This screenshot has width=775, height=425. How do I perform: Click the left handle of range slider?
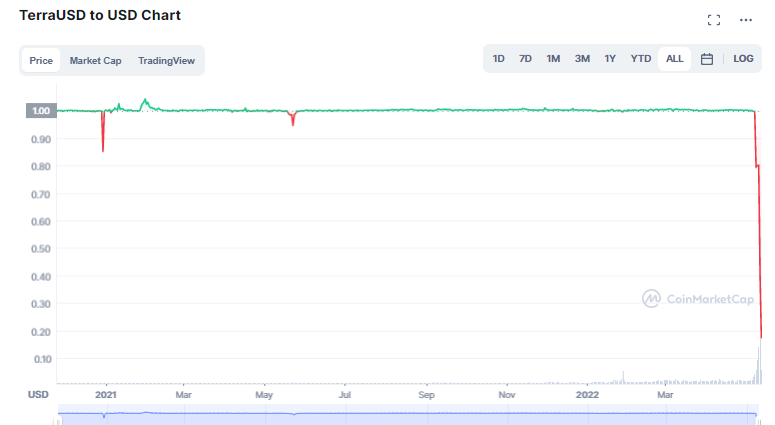point(58,421)
